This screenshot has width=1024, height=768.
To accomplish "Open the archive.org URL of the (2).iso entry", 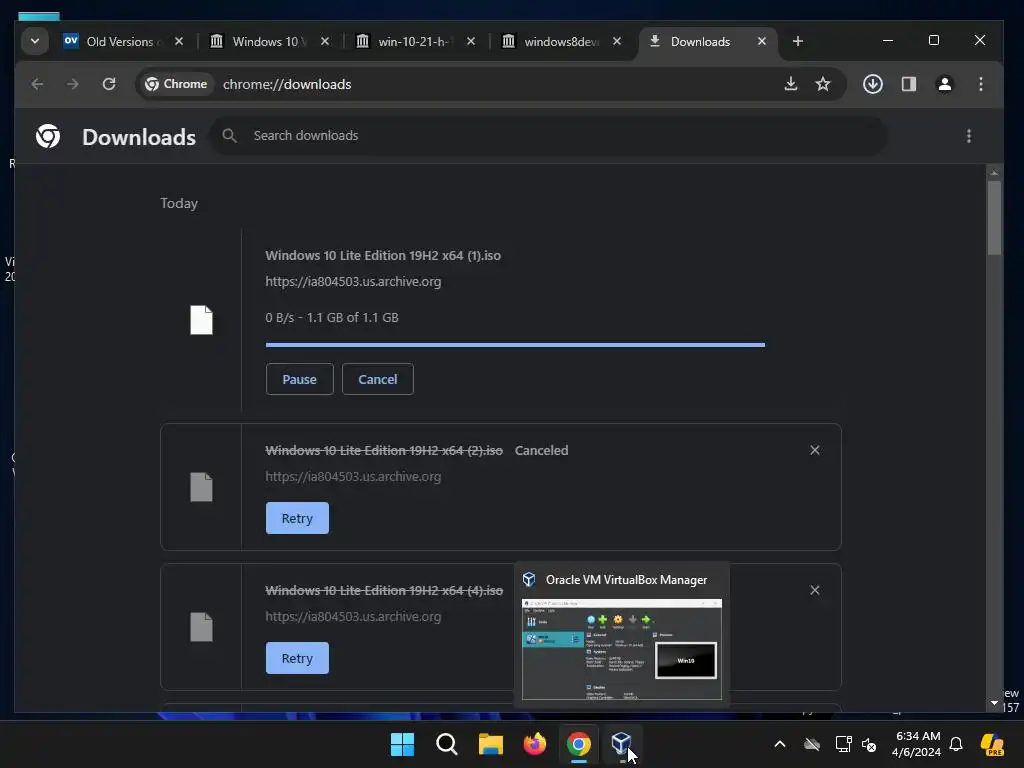I will [x=353, y=477].
